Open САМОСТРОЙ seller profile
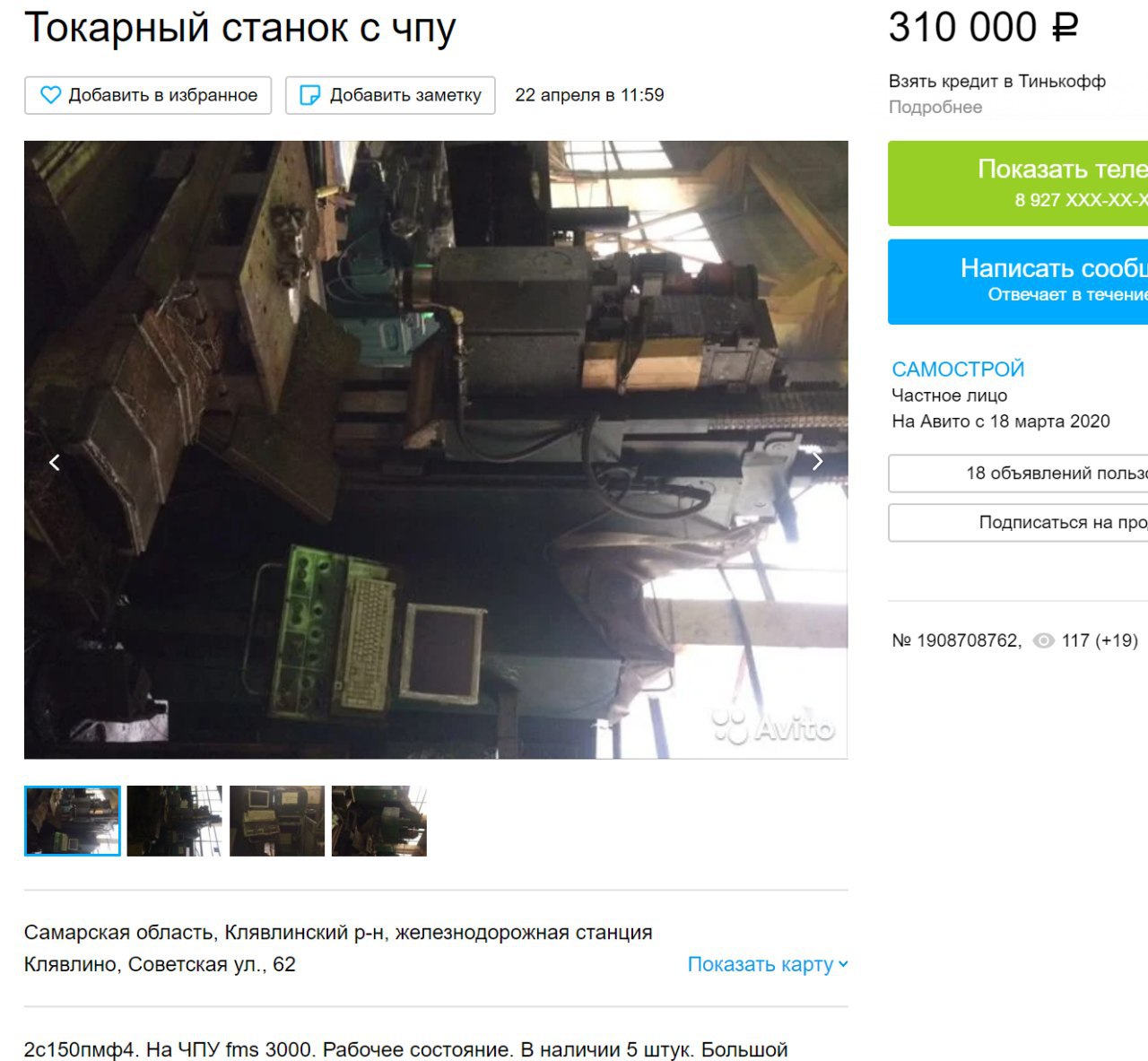1148x1061 pixels. tap(958, 369)
